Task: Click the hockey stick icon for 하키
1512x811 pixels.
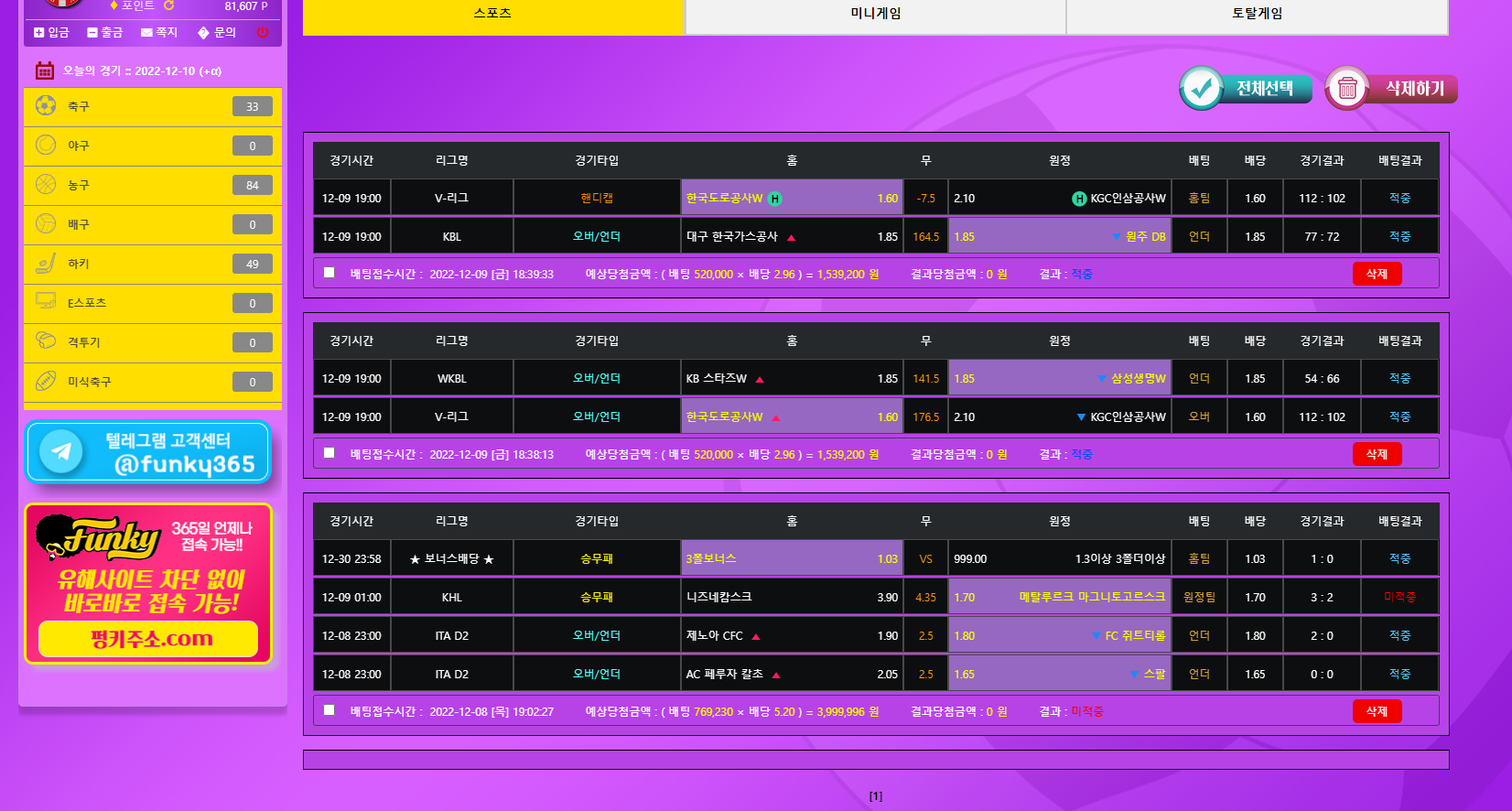Action: [46, 264]
